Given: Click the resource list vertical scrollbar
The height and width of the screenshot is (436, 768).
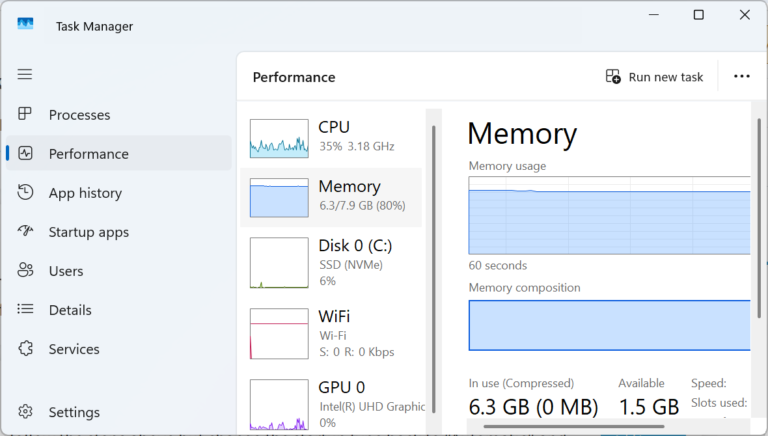Looking at the screenshot, I should pyautogui.click(x=433, y=269).
